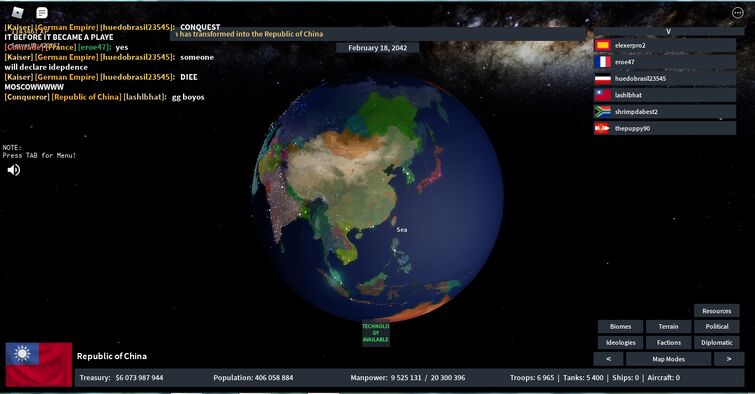Switch to Terrain map mode
Image resolution: width=755 pixels, height=394 pixels.
coord(668,327)
